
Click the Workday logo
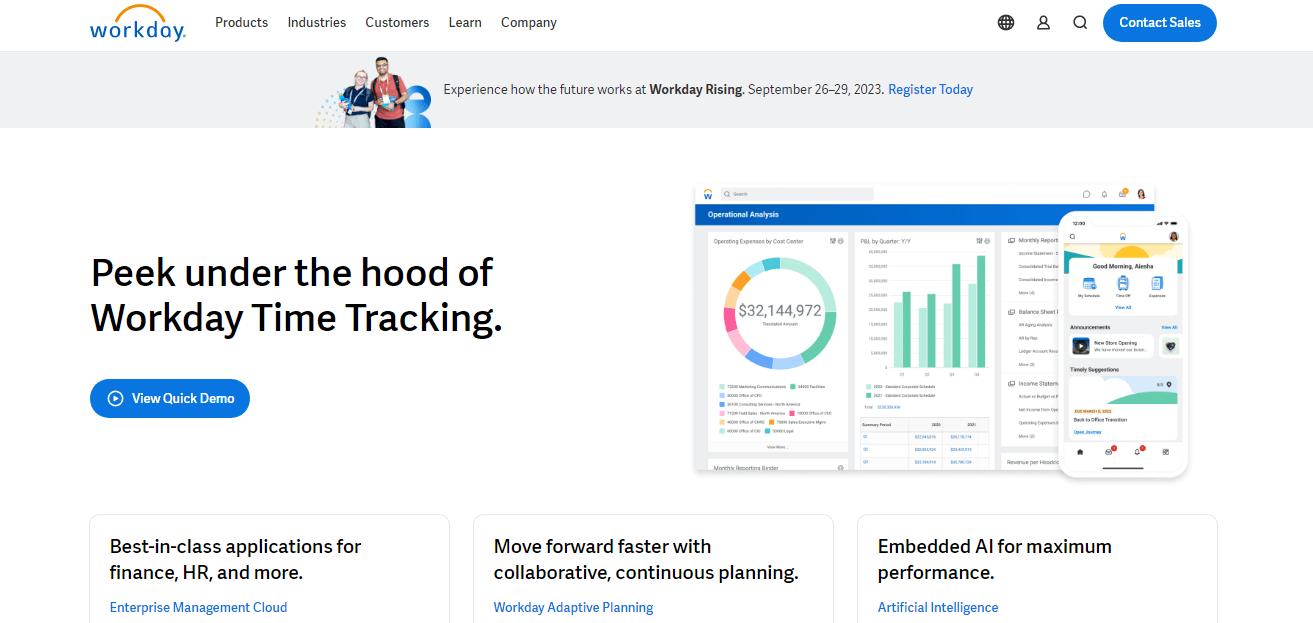tap(137, 23)
